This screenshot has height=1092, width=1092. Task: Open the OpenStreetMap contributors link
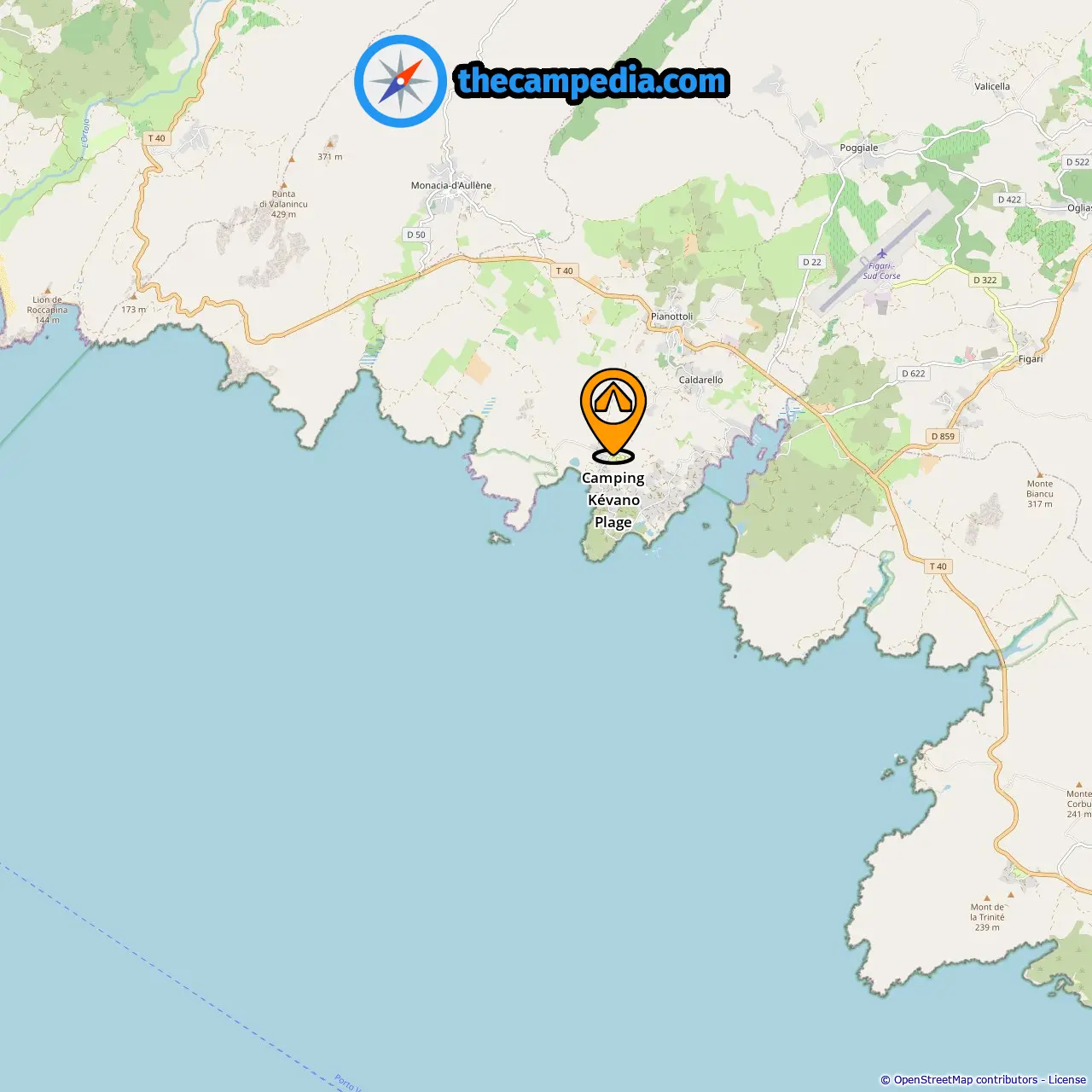965,1080
